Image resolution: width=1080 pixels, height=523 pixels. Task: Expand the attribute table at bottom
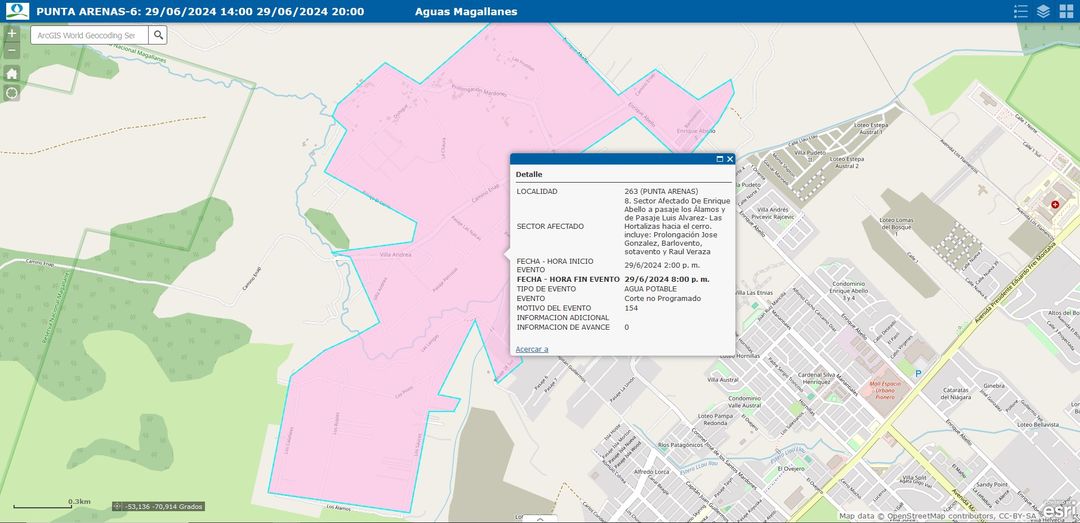tap(540, 519)
